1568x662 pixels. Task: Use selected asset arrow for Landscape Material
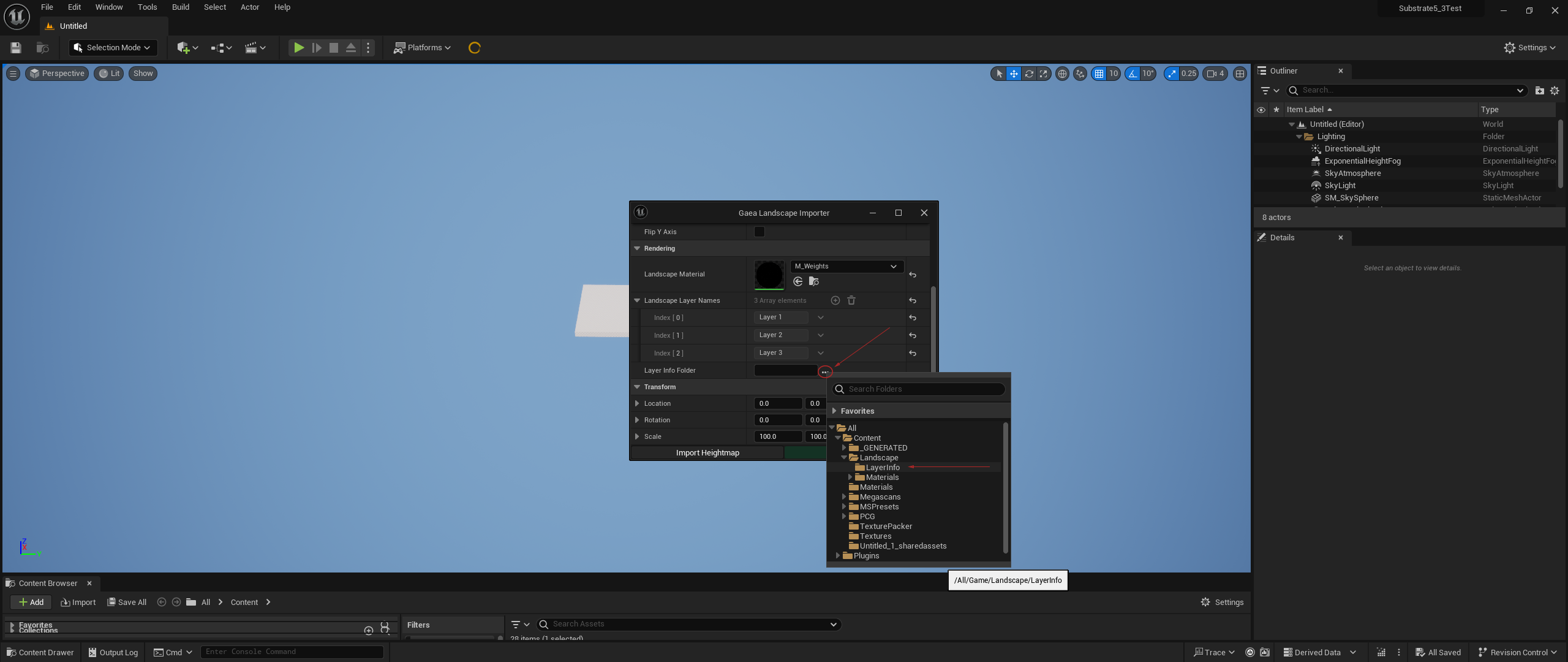(798, 281)
